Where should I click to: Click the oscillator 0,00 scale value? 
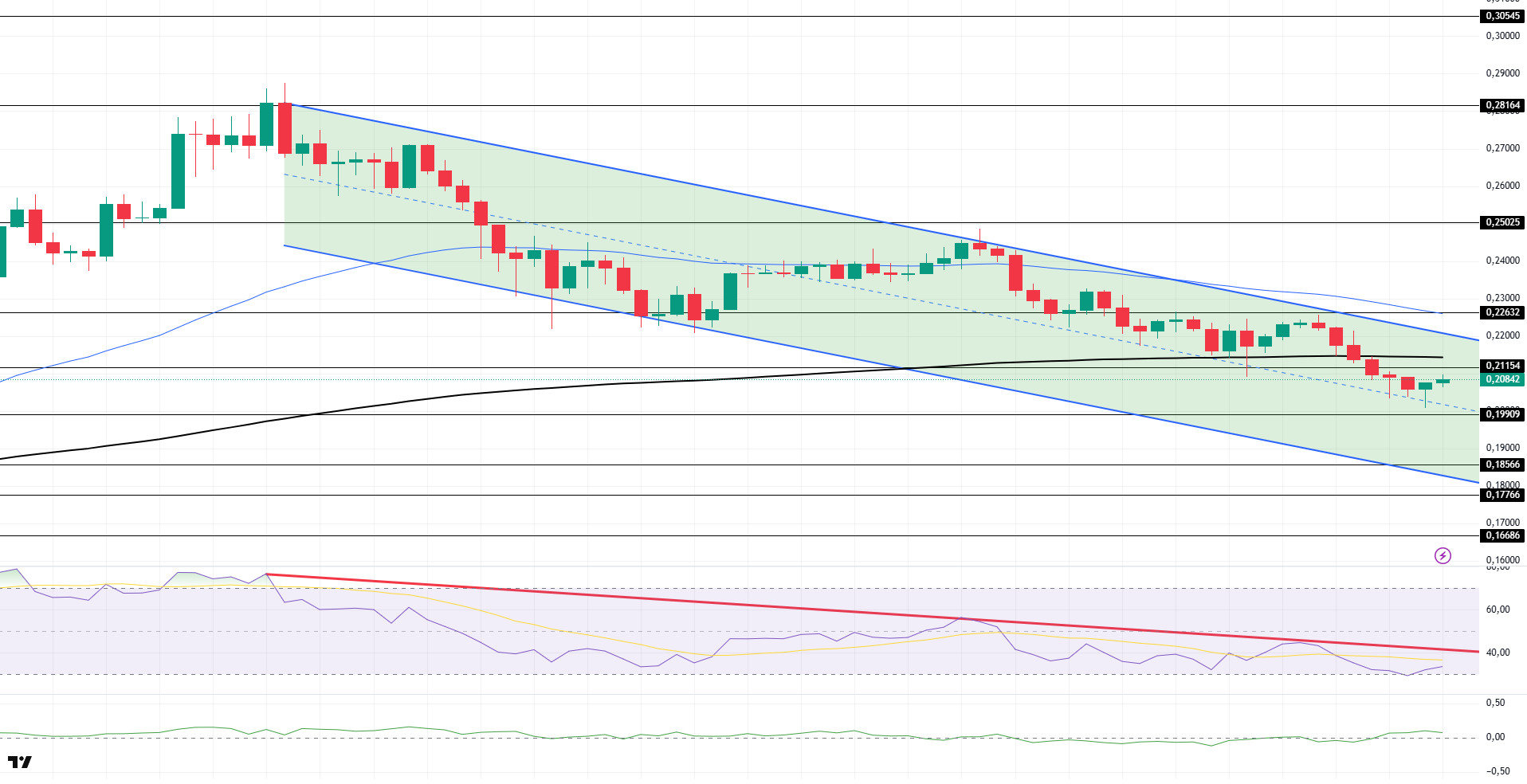pyautogui.click(x=1495, y=737)
